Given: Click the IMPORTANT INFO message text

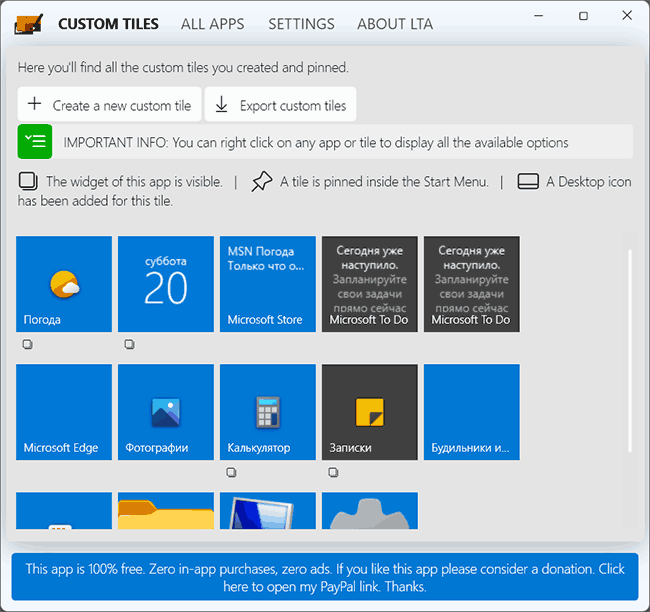Looking at the screenshot, I should pyautogui.click(x=315, y=143).
